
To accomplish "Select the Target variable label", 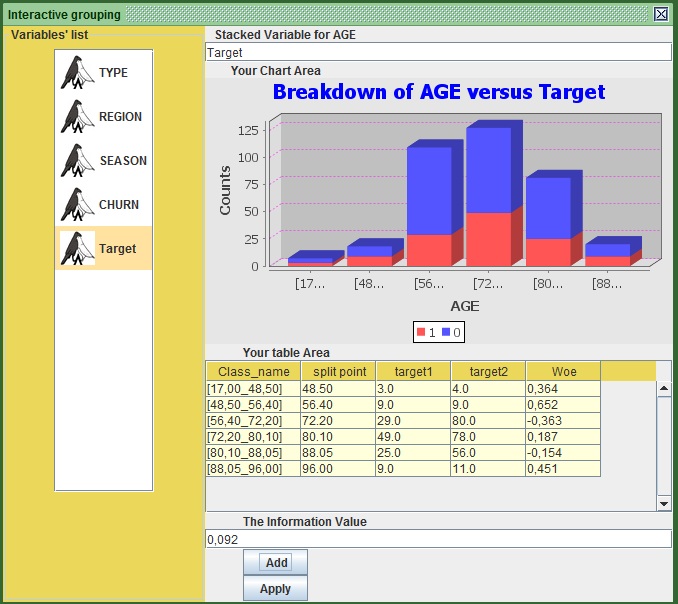I will click(117, 249).
